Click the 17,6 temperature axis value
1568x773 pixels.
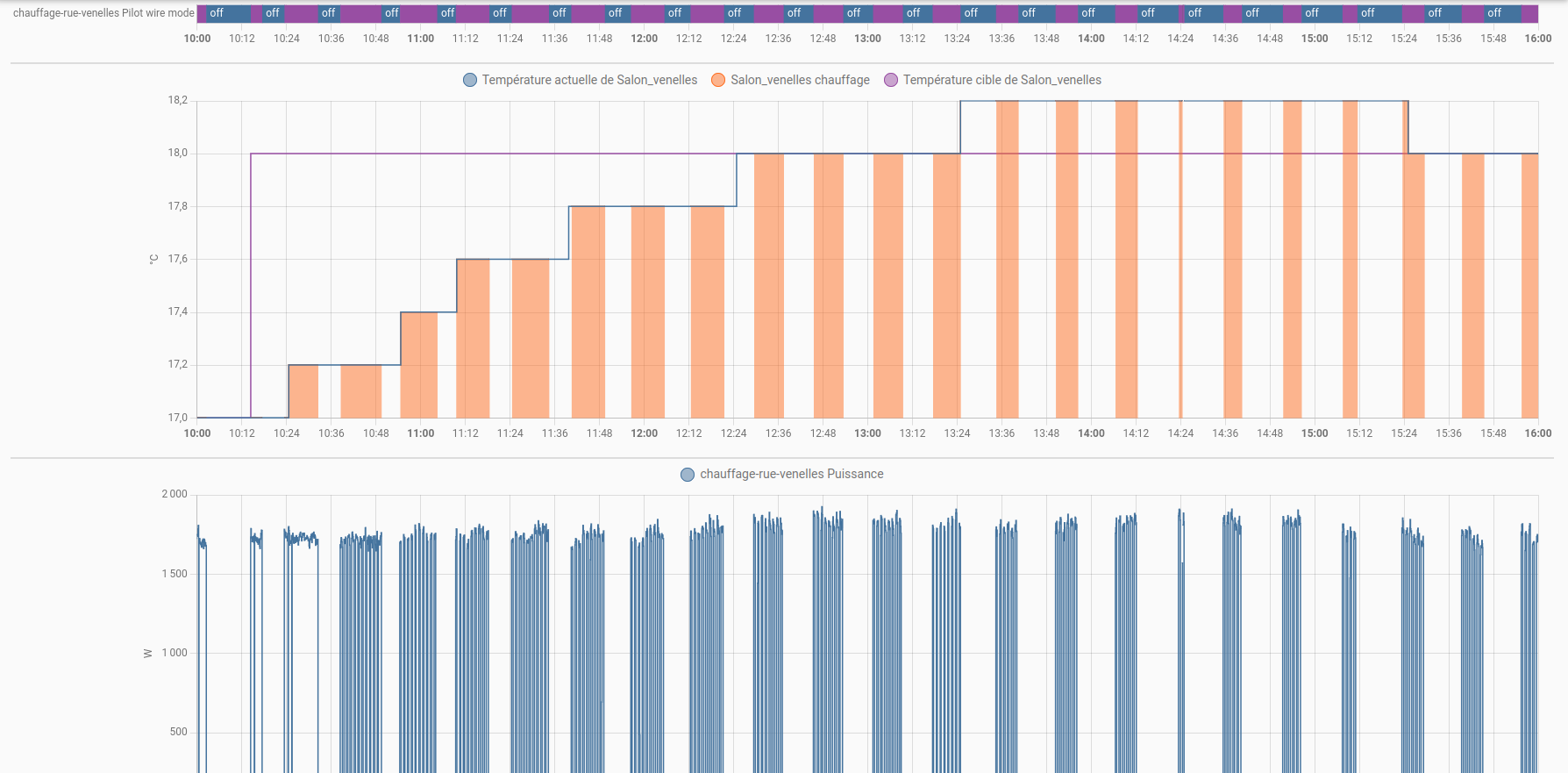[x=178, y=259]
